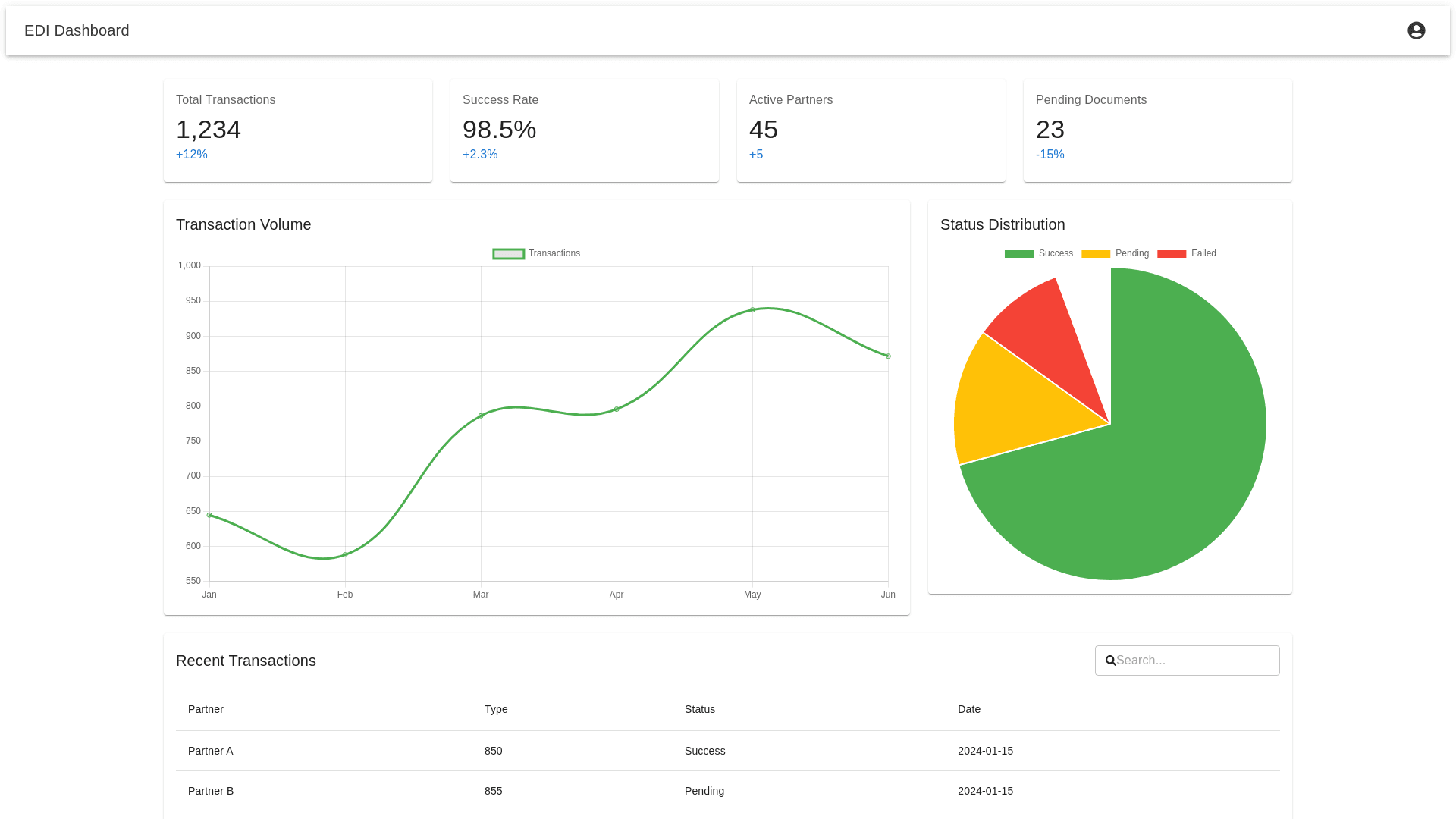Click the May data point on chart
Viewport: 1456px width, 819px height.
[x=752, y=310]
